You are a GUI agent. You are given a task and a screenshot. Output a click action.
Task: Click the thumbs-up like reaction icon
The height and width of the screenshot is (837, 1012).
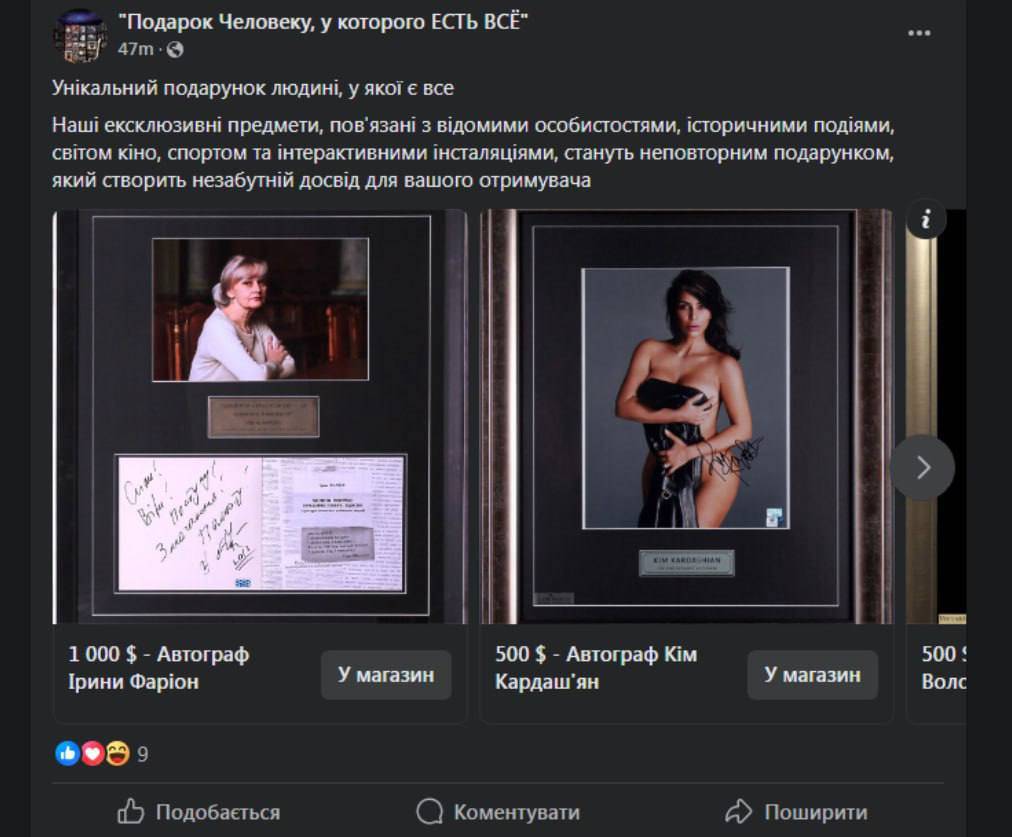(67, 753)
